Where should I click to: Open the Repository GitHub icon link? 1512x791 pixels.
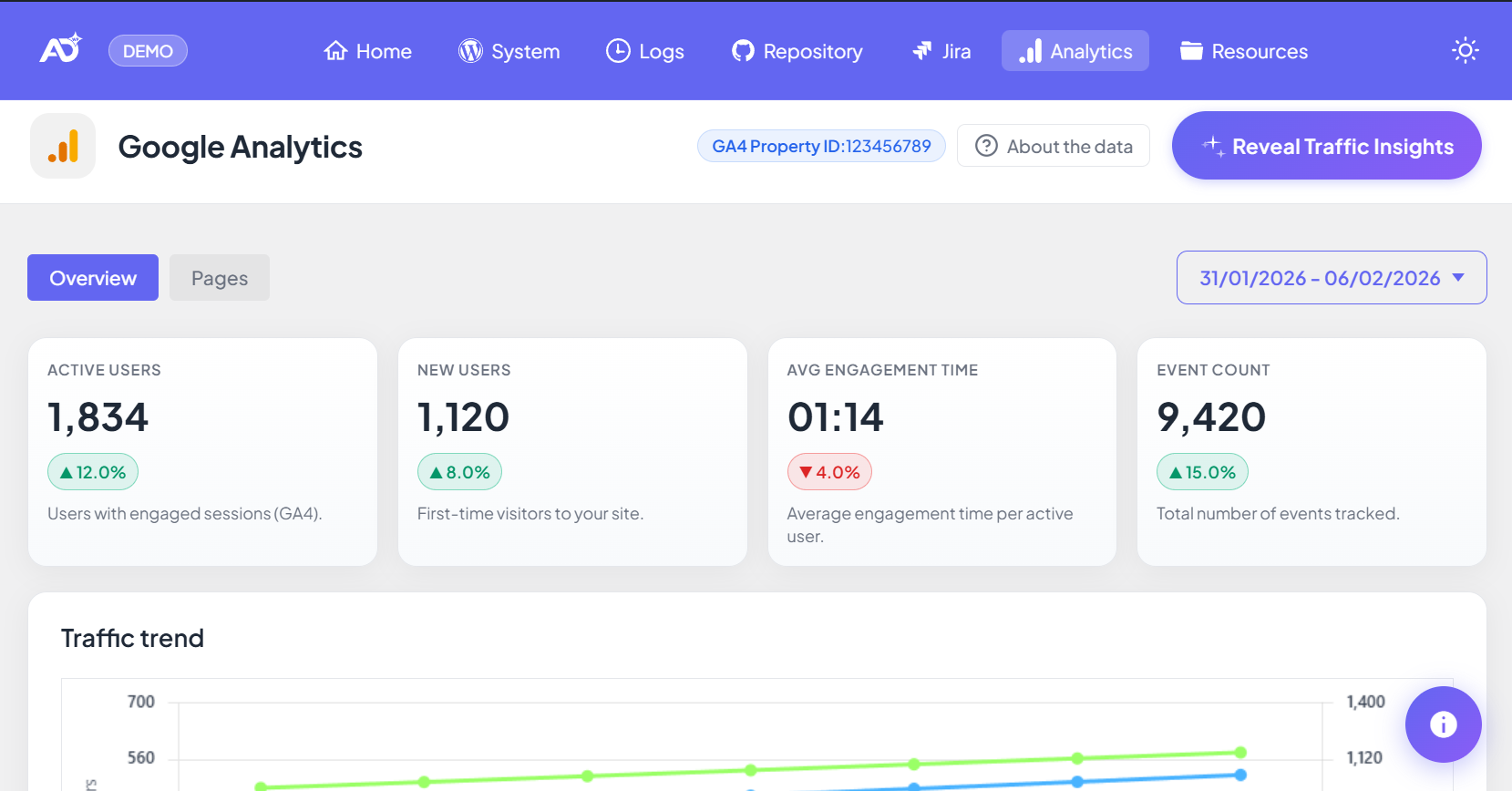tap(797, 51)
